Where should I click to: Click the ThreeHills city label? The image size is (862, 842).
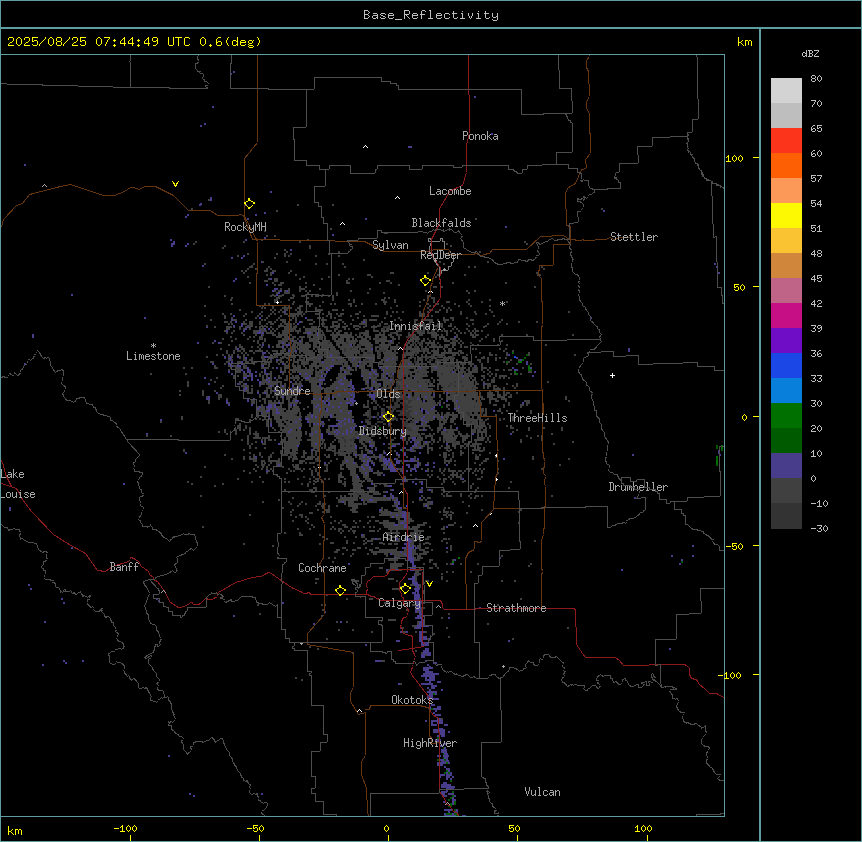pos(537,418)
